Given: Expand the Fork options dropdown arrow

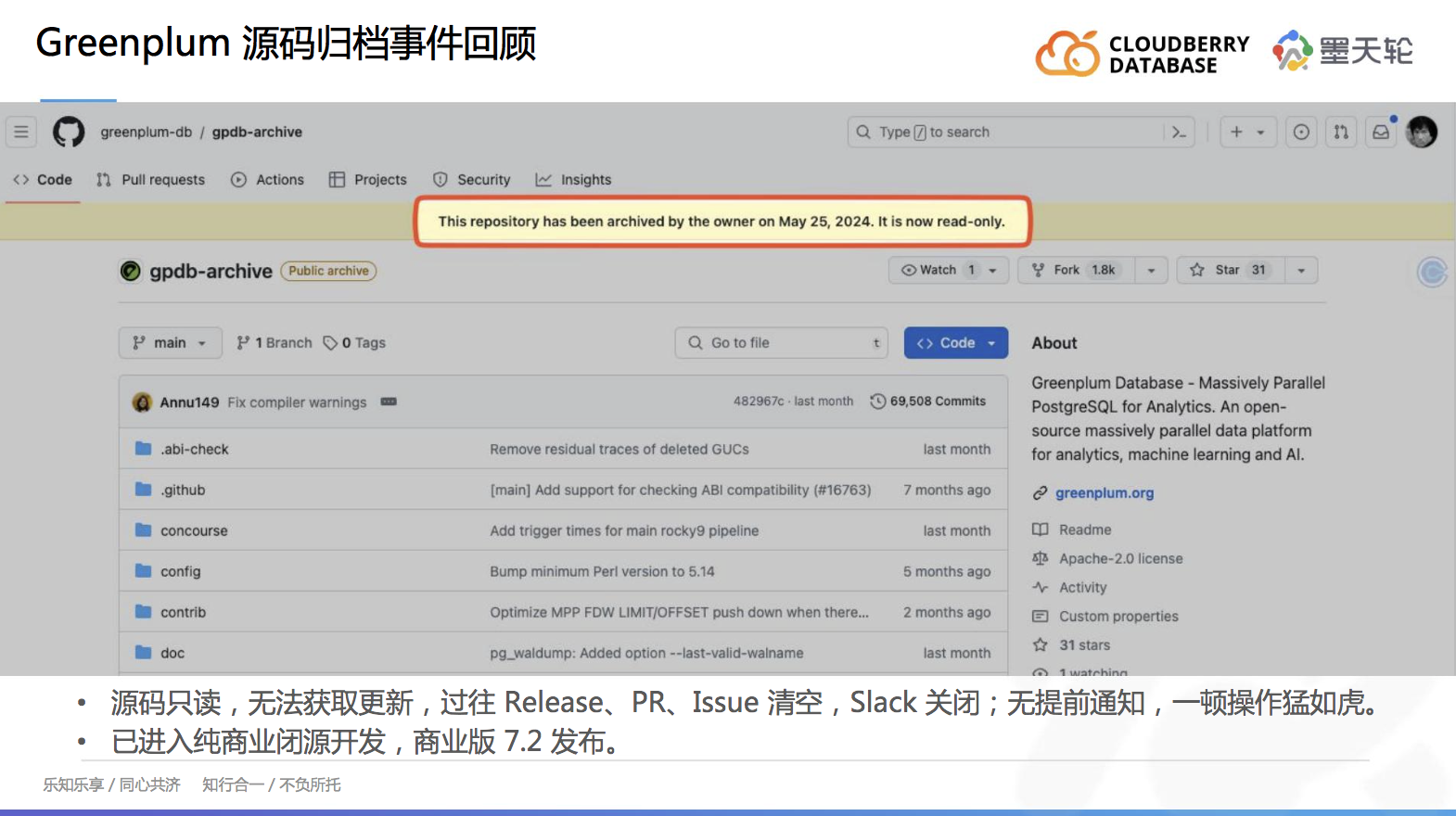Looking at the screenshot, I should point(1151,270).
